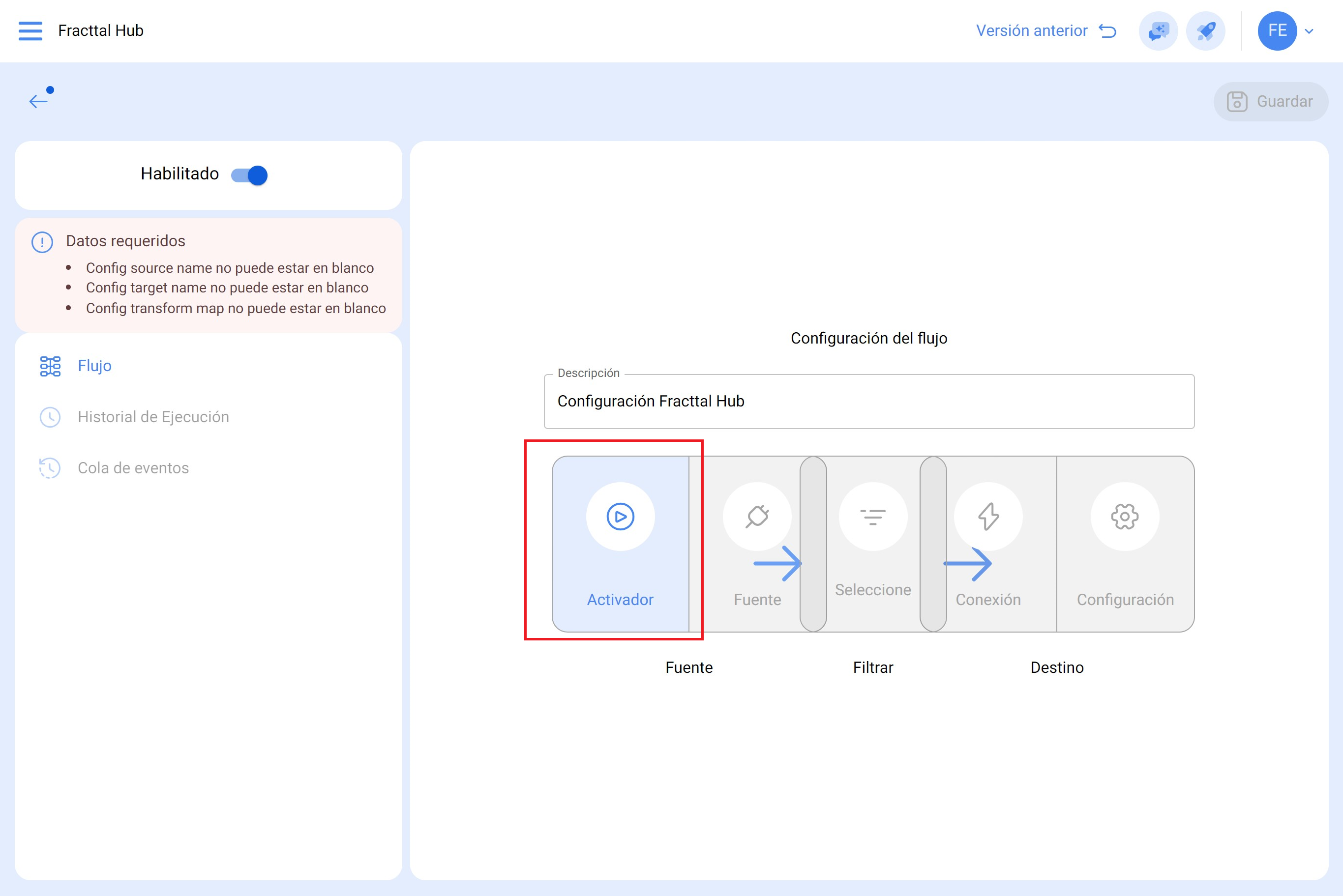The width and height of the screenshot is (1343, 896).
Task: Open Cola de eventos
Action: pos(208,468)
